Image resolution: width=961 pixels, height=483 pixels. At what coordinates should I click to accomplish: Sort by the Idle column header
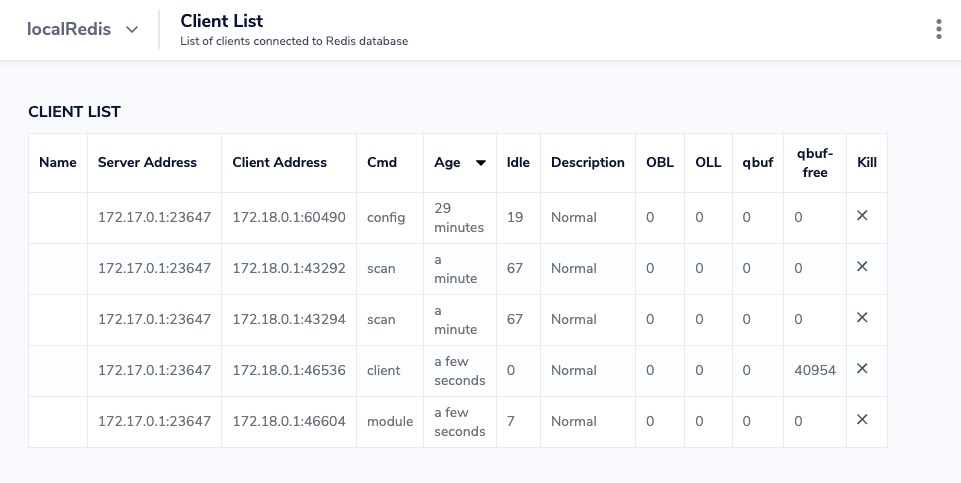point(518,162)
